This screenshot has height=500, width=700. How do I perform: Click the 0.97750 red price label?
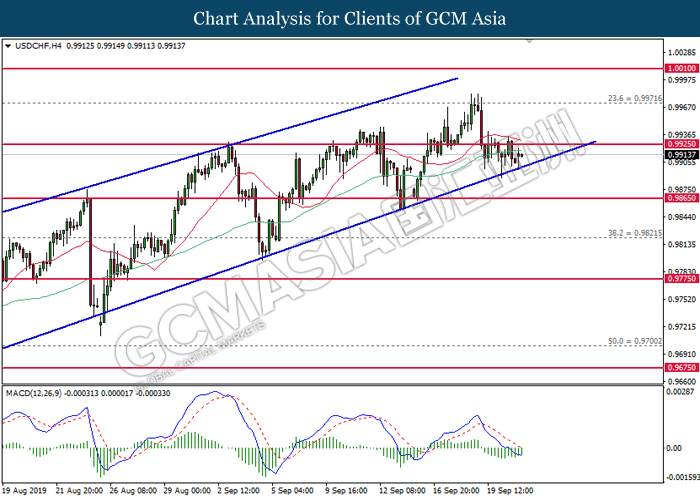point(682,279)
